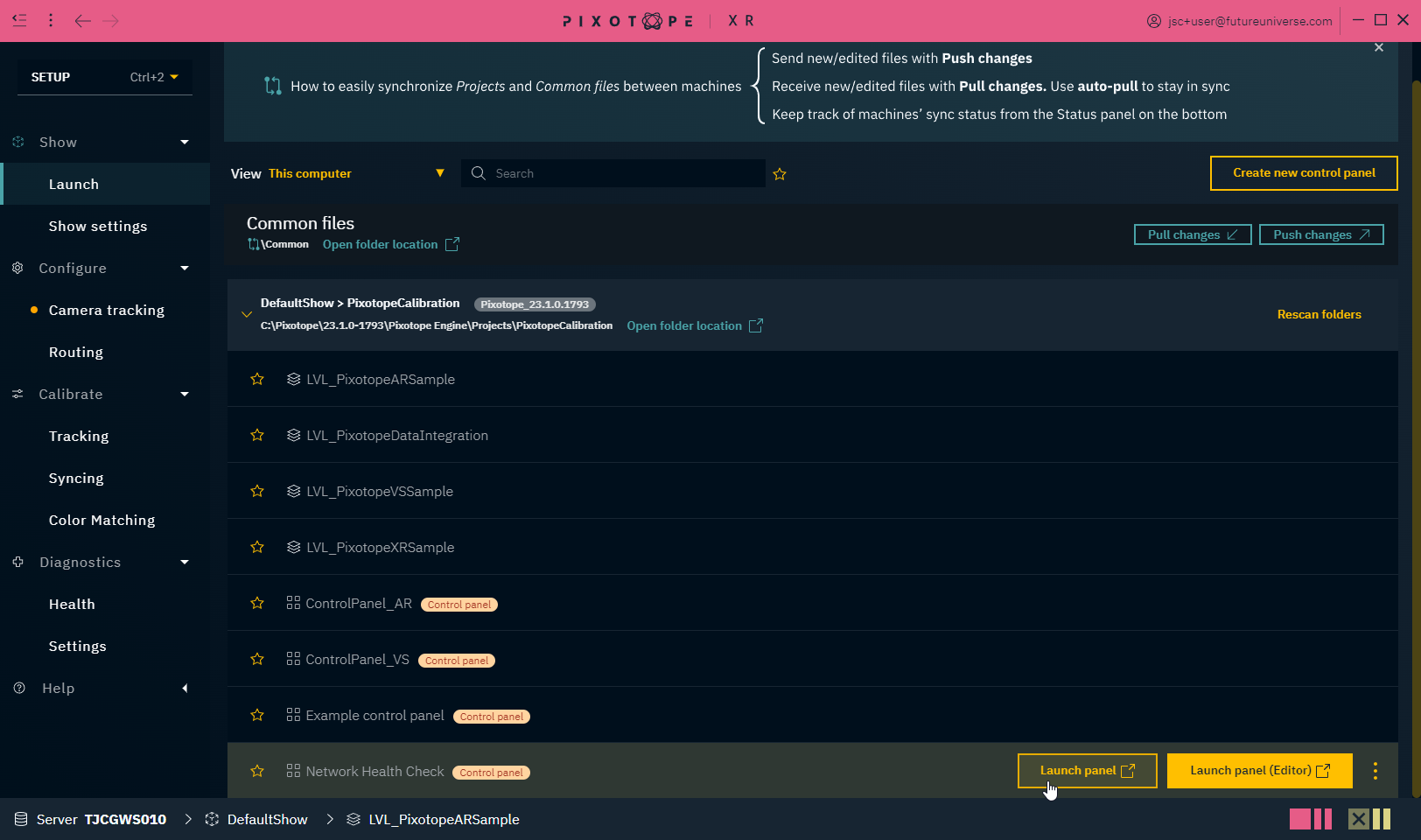1421x840 pixels.
Task: Click the Diagnostics icon
Action: tap(18, 562)
